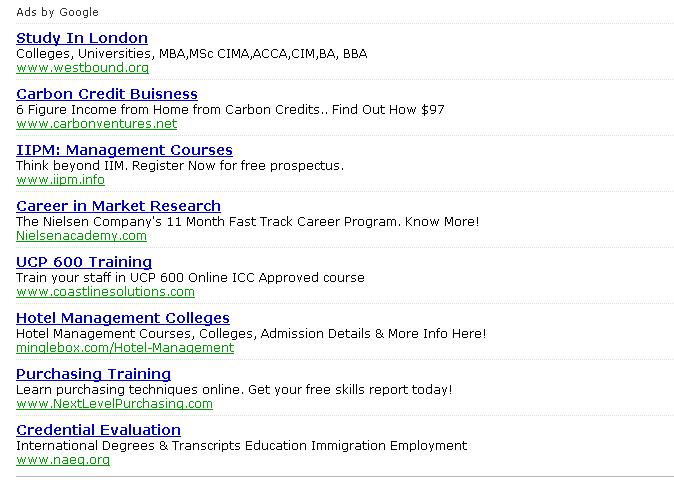The height and width of the screenshot is (486, 674).
Task: Click the Nielsen Company ad description text
Action: click(x=248, y=222)
